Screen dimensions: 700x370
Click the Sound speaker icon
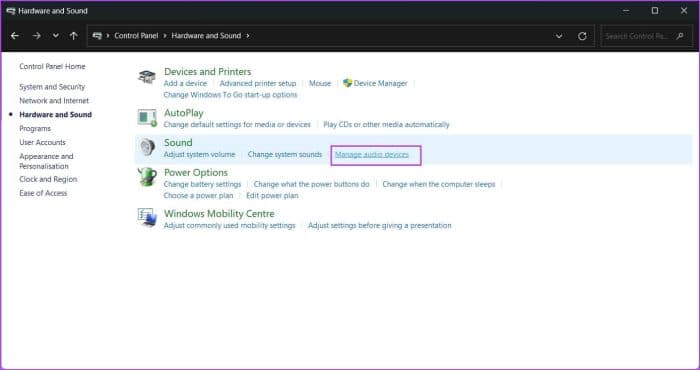[147, 147]
